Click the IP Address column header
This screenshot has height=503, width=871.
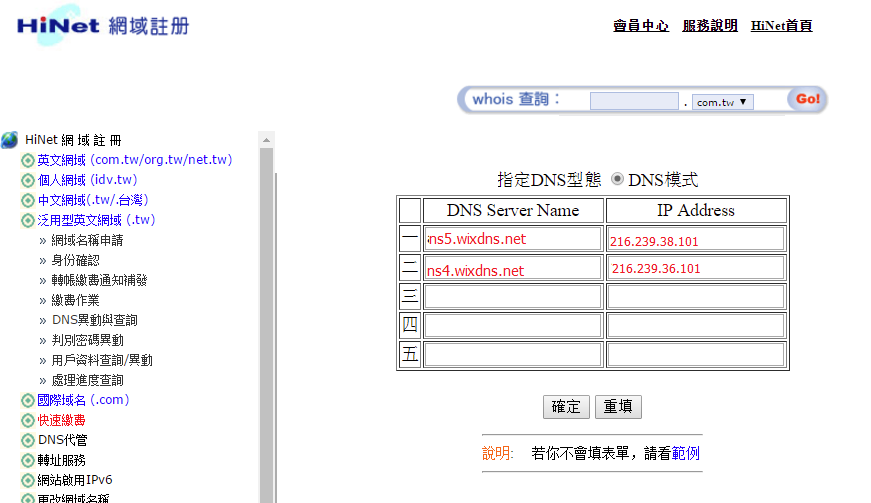coord(695,210)
